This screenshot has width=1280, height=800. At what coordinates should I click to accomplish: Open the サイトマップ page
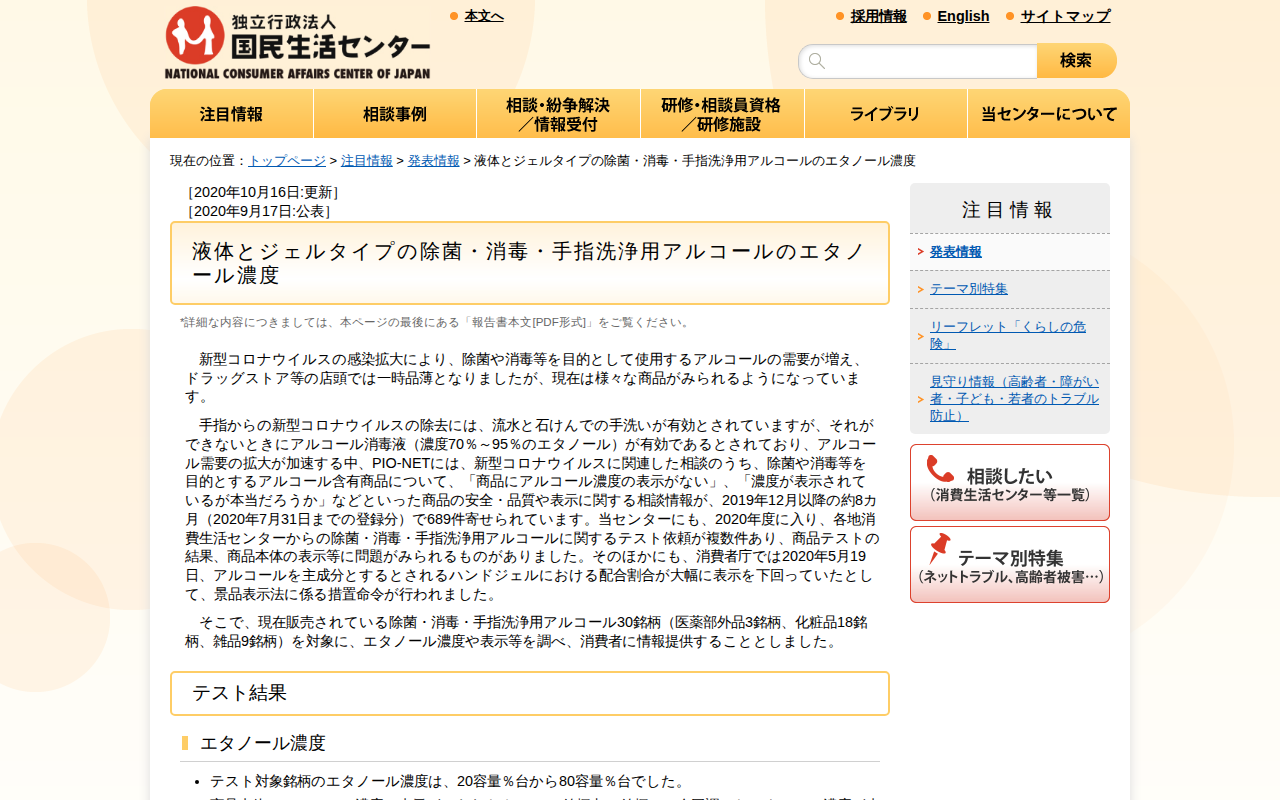click(1064, 16)
